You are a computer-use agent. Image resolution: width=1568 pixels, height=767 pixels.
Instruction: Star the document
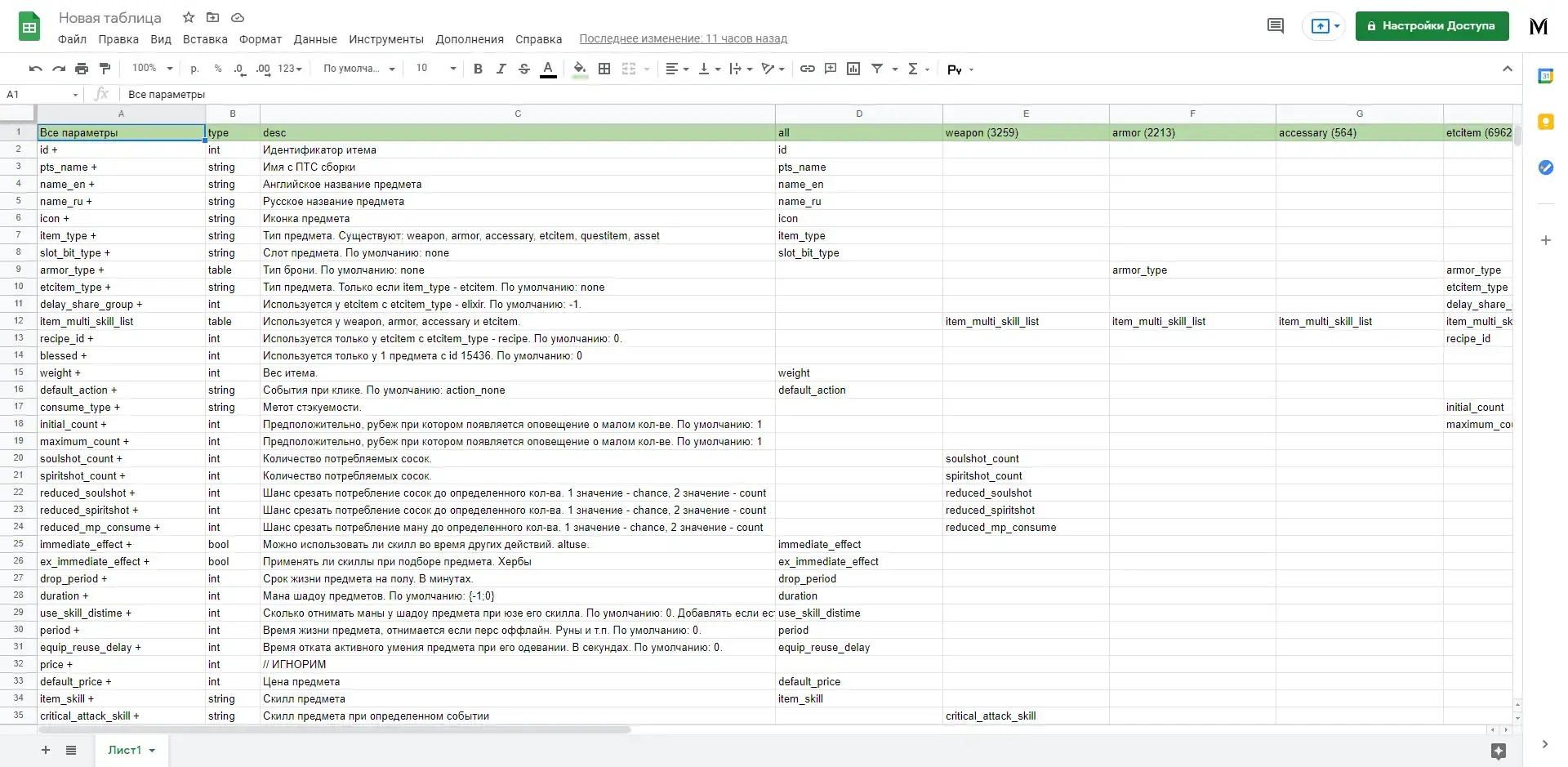coord(189,17)
